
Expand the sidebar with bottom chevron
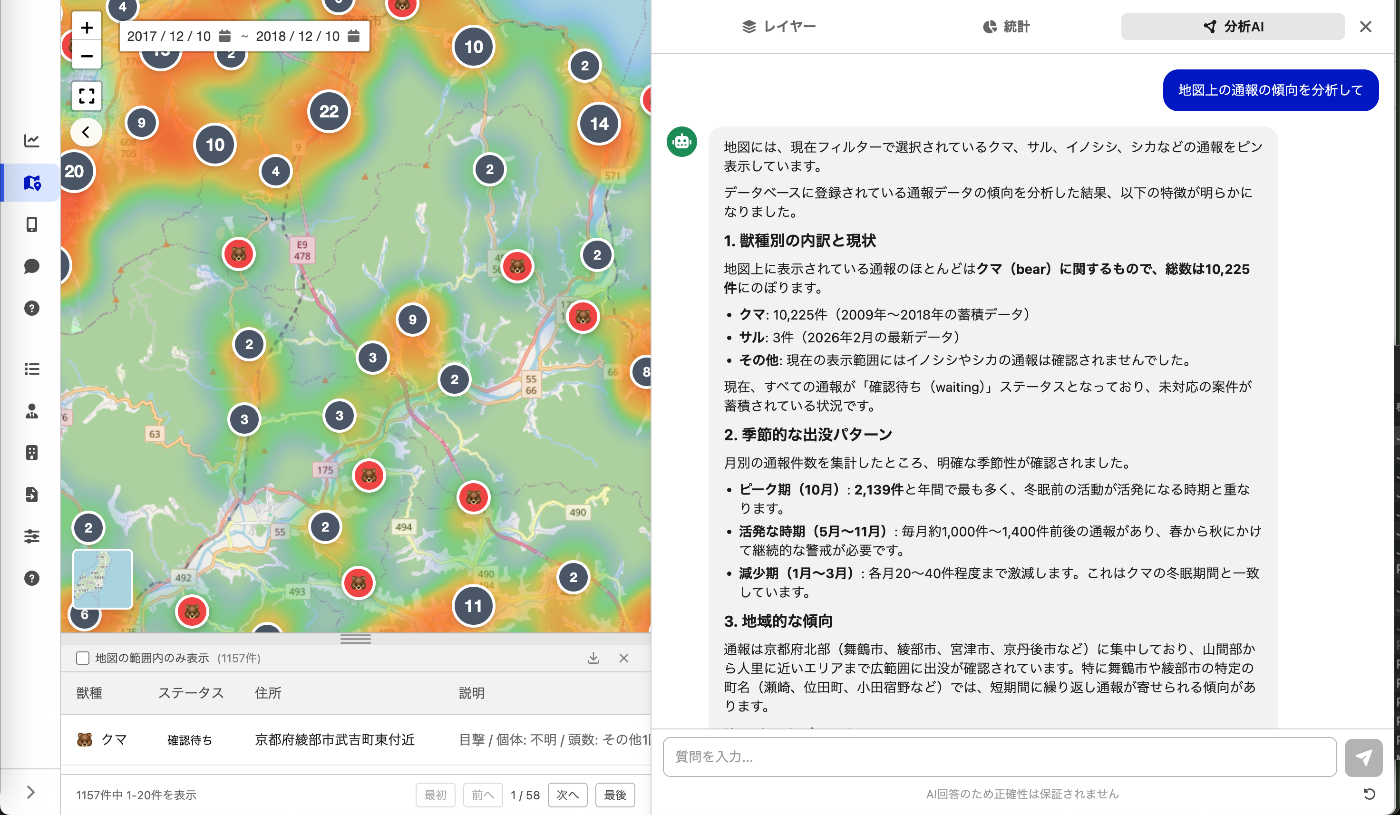click(x=31, y=792)
